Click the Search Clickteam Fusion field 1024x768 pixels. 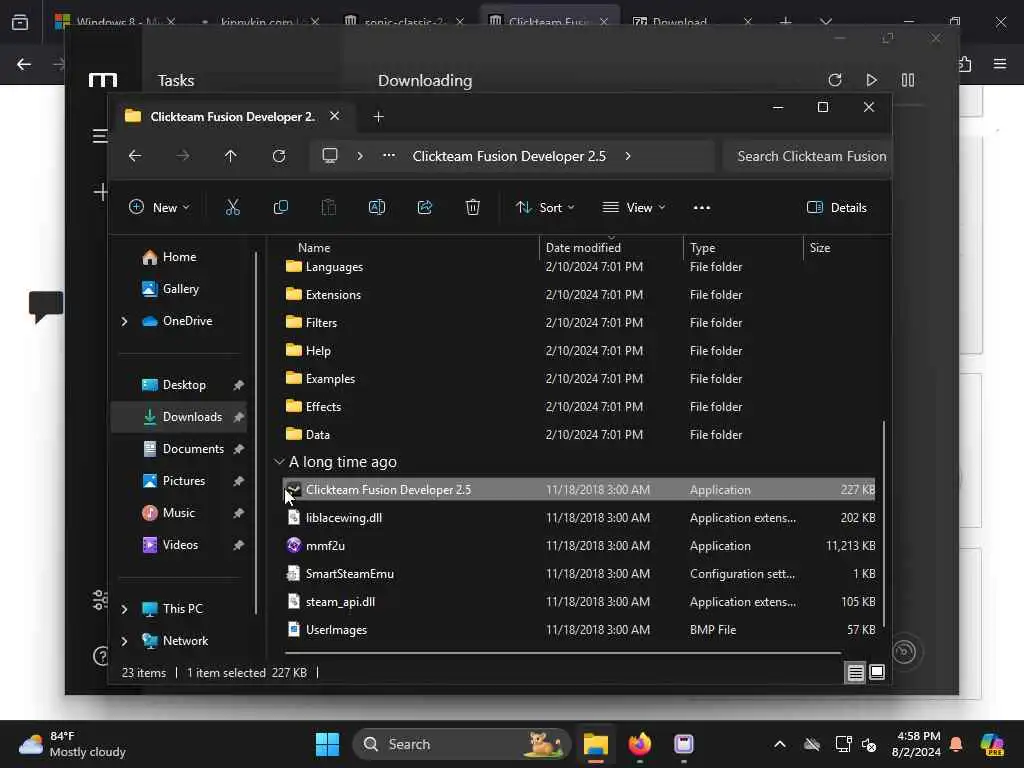pos(807,156)
